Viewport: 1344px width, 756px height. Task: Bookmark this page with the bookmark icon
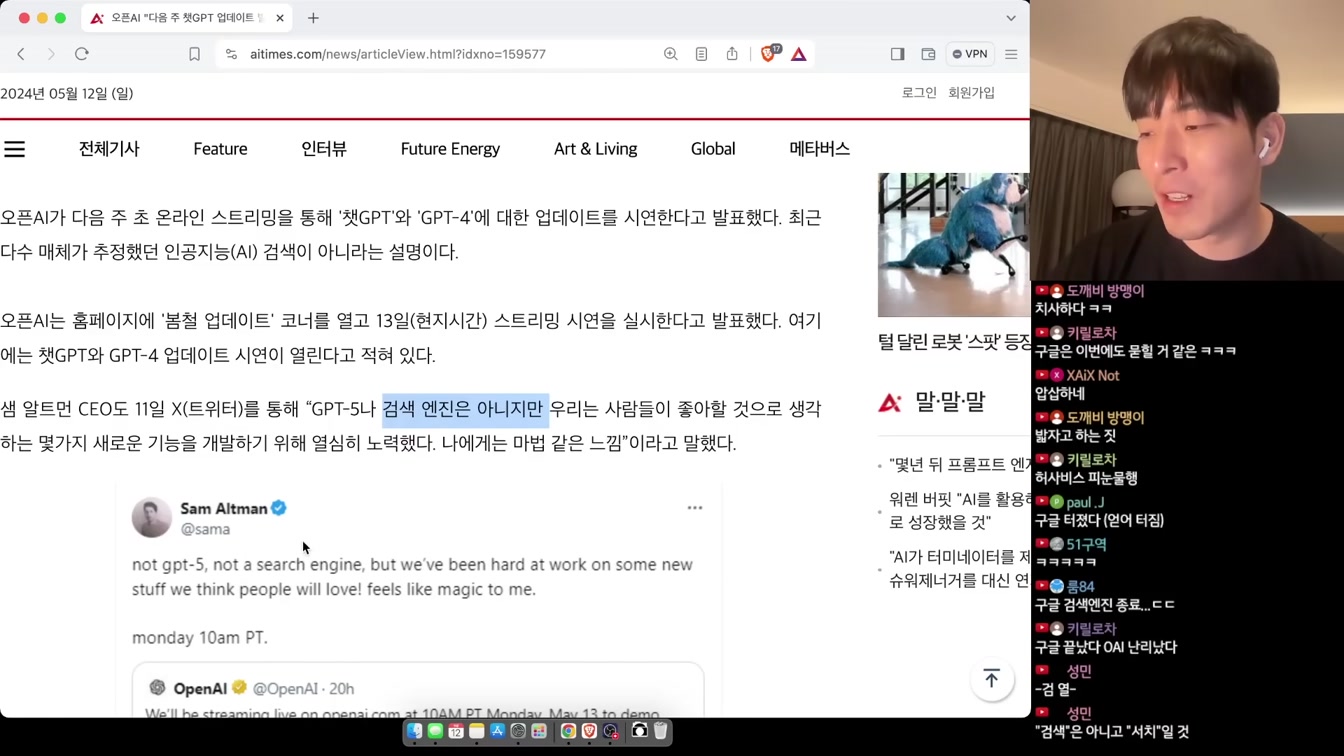coord(194,54)
